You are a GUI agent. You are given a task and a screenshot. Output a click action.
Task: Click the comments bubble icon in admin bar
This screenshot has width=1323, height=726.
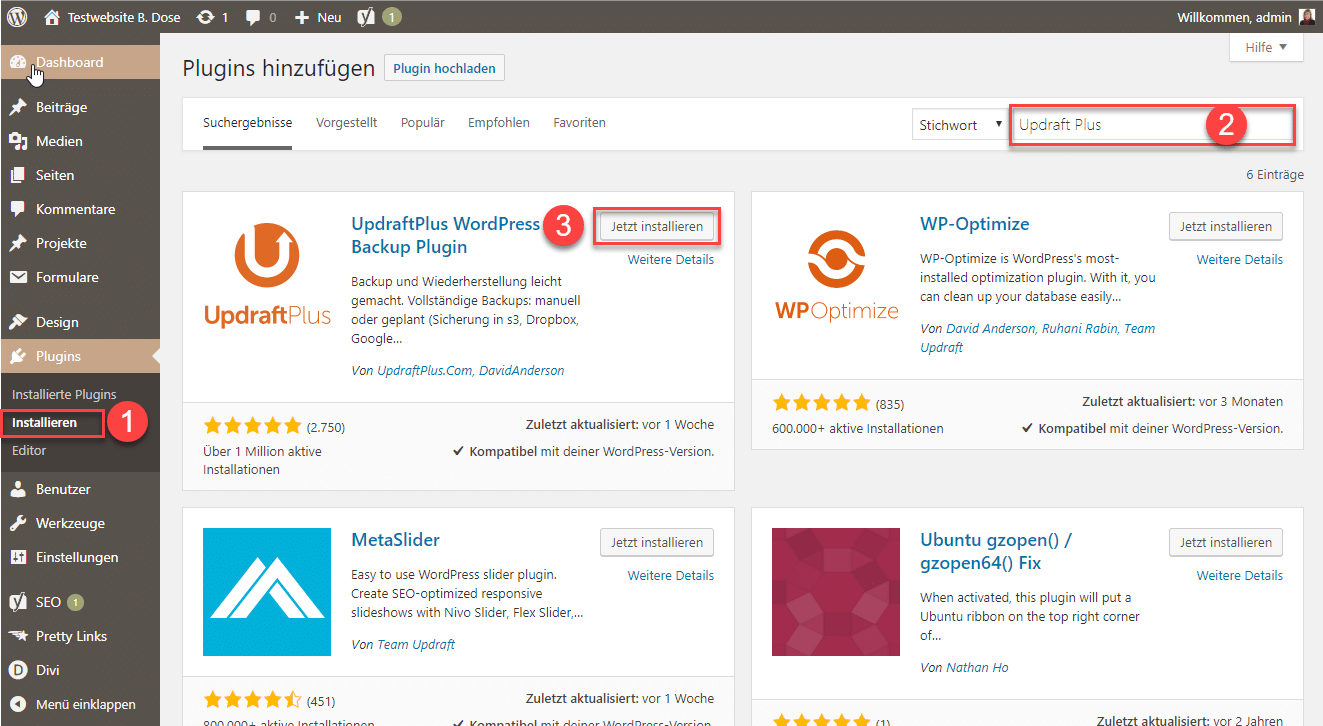[255, 17]
